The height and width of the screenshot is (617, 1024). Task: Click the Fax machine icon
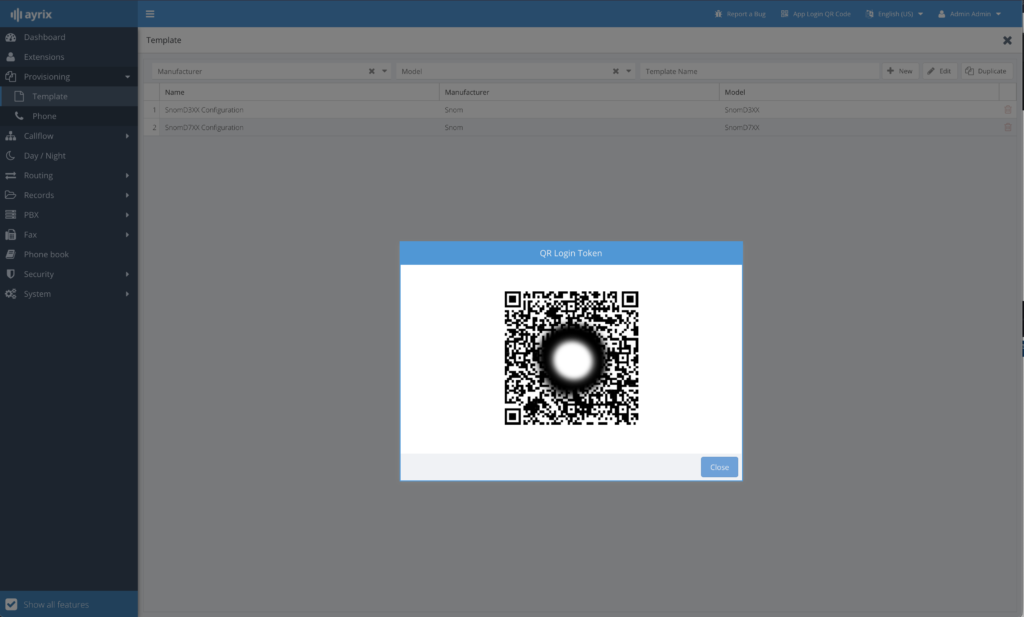tap(10, 234)
